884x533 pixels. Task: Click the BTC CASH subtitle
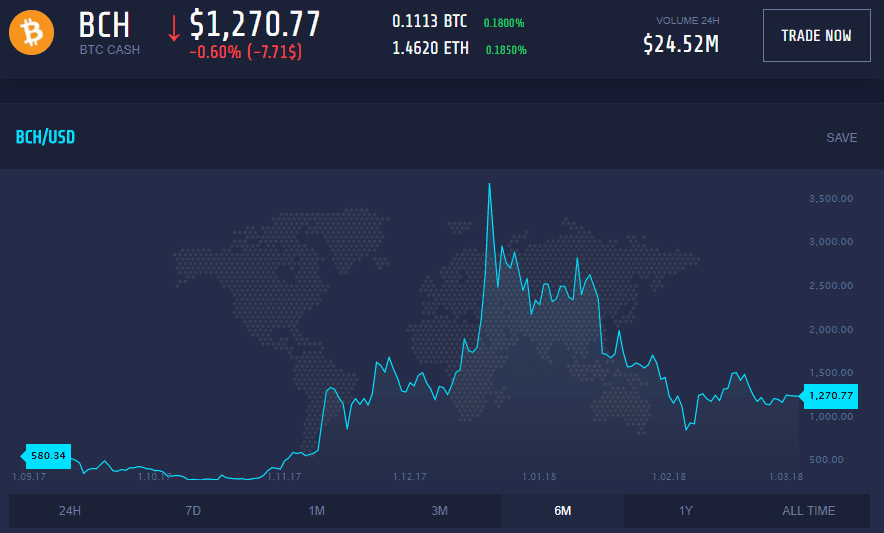tap(109, 50)
